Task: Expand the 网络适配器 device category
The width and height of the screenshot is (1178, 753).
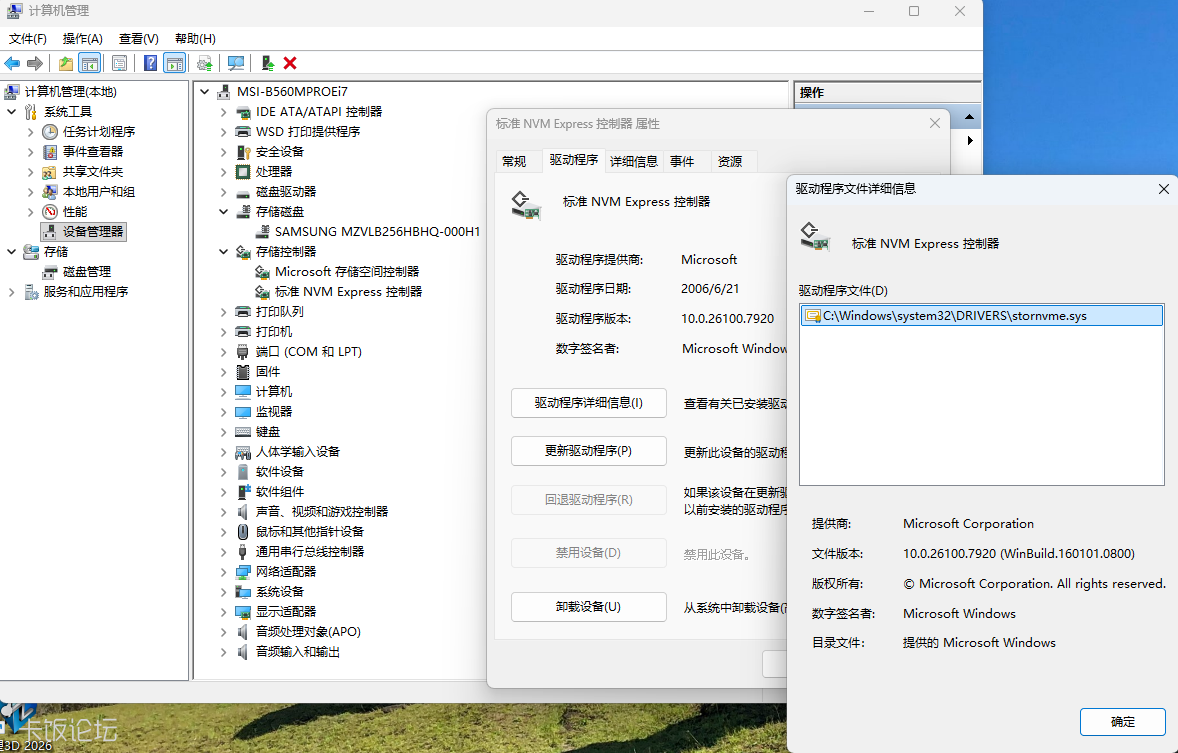Action: pyautogui.click(x=223, y=572)
